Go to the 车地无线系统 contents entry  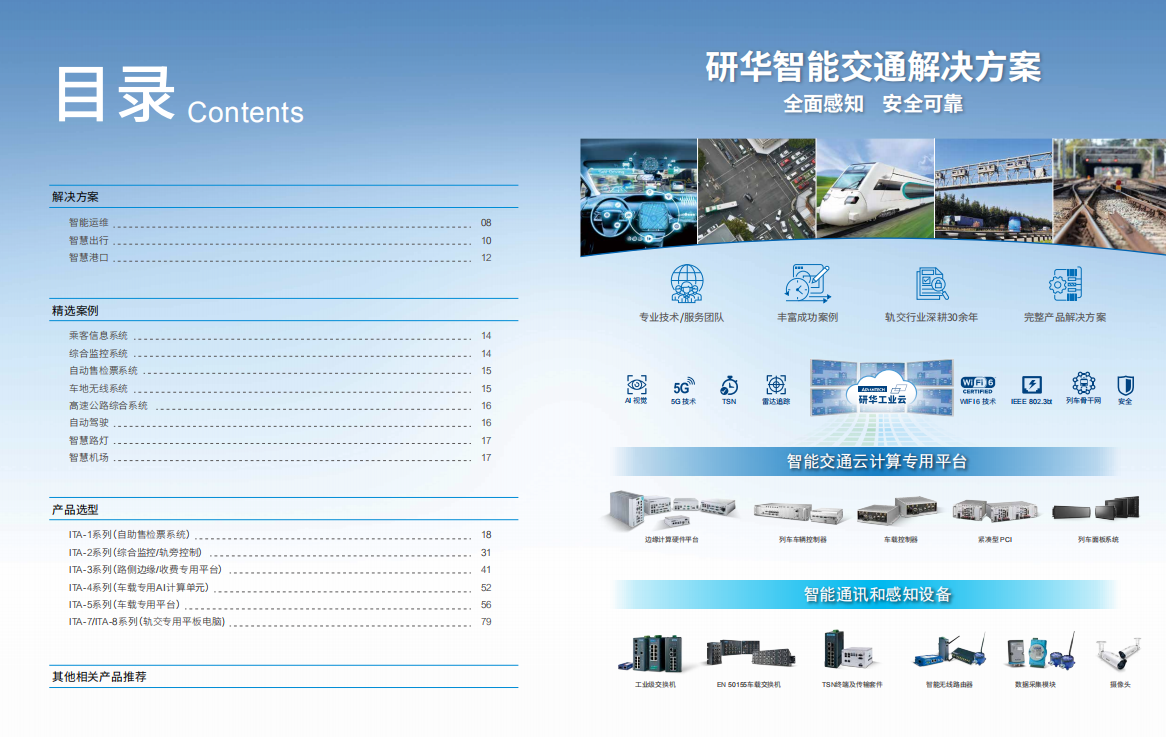pyautogui.click(x=280, y=388)
